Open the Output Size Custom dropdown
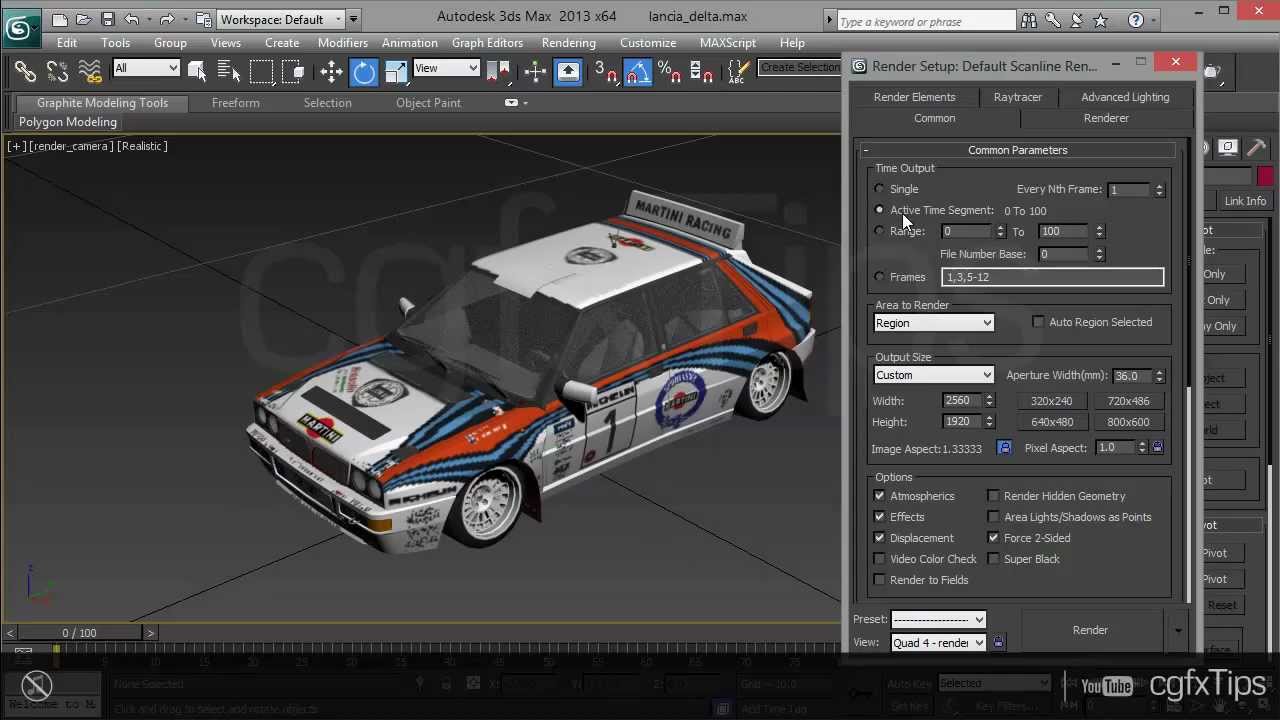Screen dimensions: 1280x720 pos(934,376)
